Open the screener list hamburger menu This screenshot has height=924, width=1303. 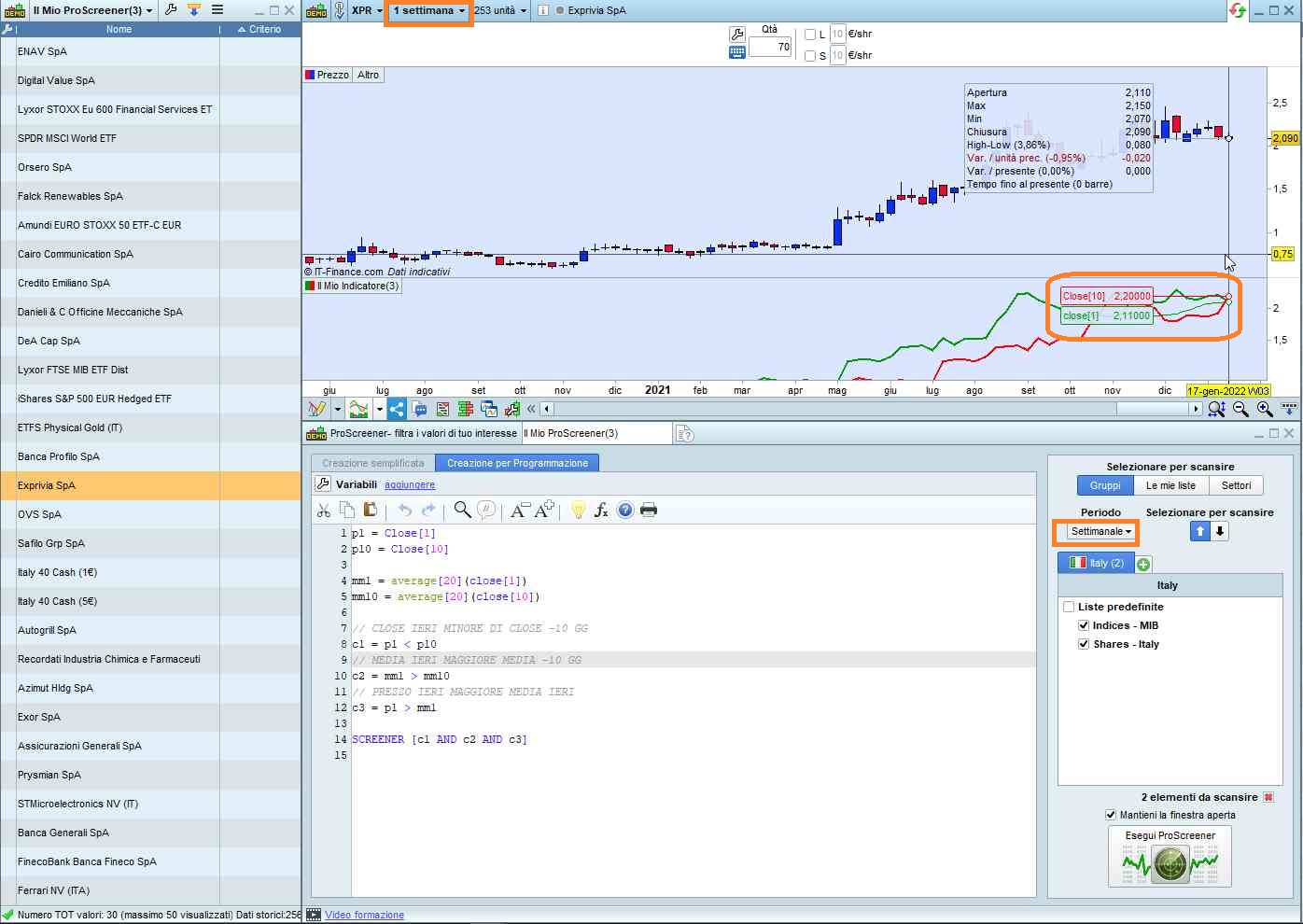pos(217,10)
